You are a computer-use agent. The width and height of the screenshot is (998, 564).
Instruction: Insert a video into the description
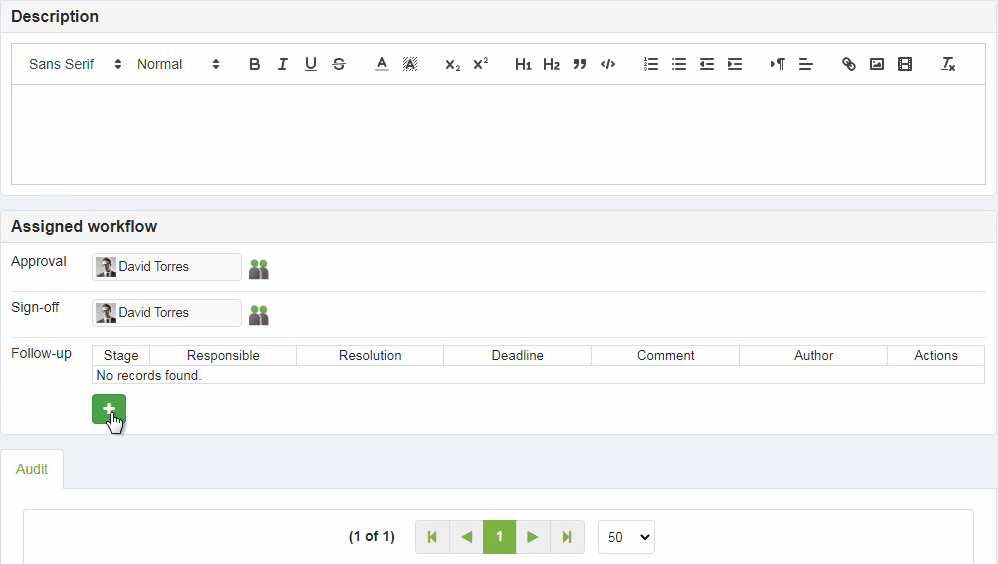[x=904, y=64]
